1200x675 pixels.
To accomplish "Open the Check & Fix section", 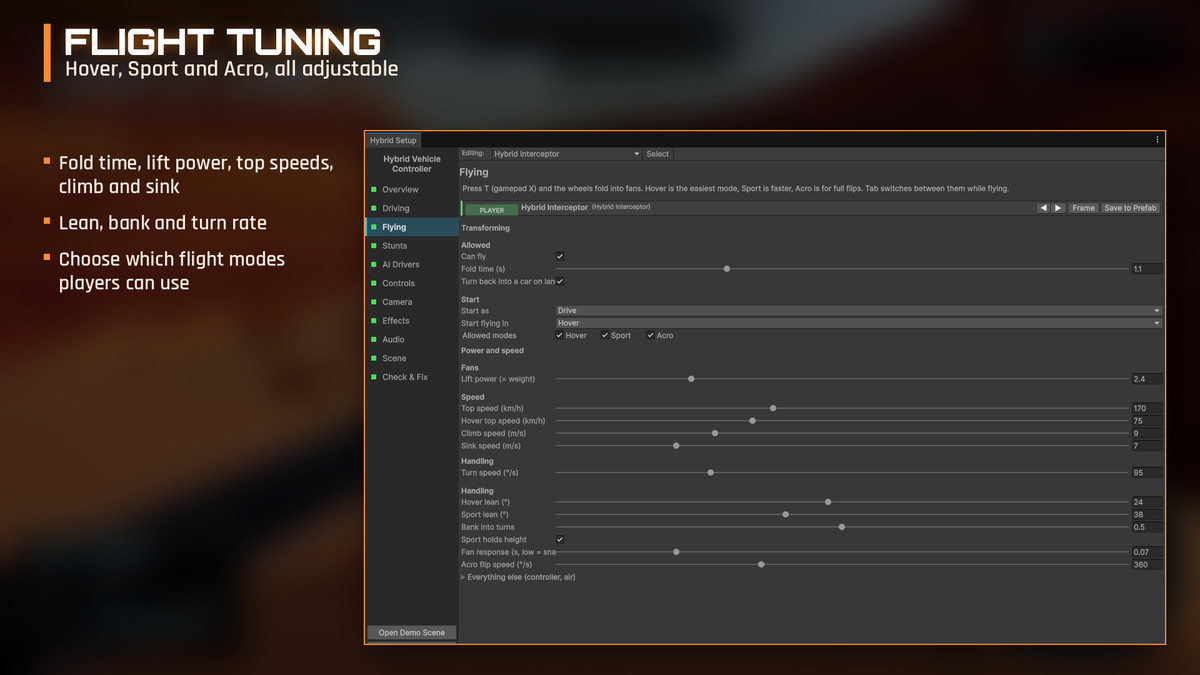I will tap(405, 377).
